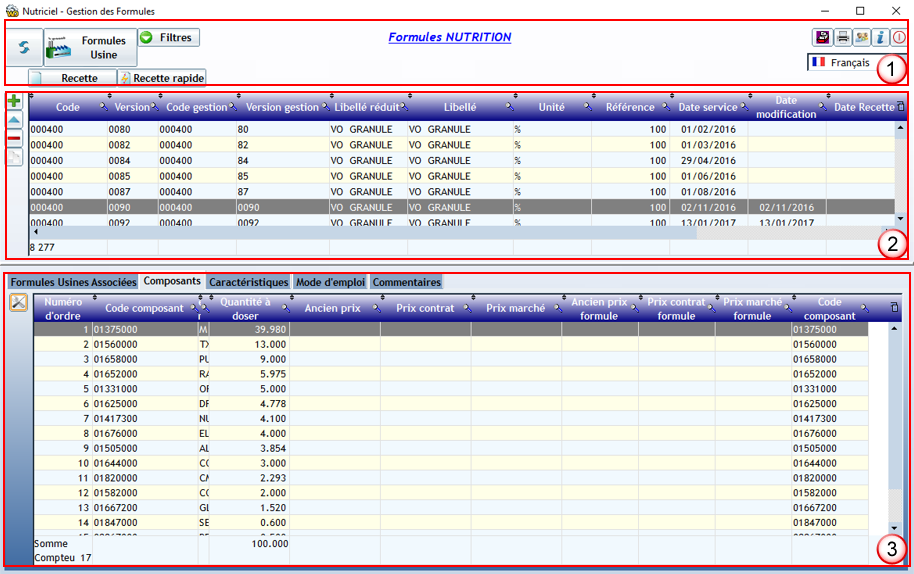Select formula row version 0085
Viewport: 914px width, 574px height.
pyautogui.click(x=462, y=177)
